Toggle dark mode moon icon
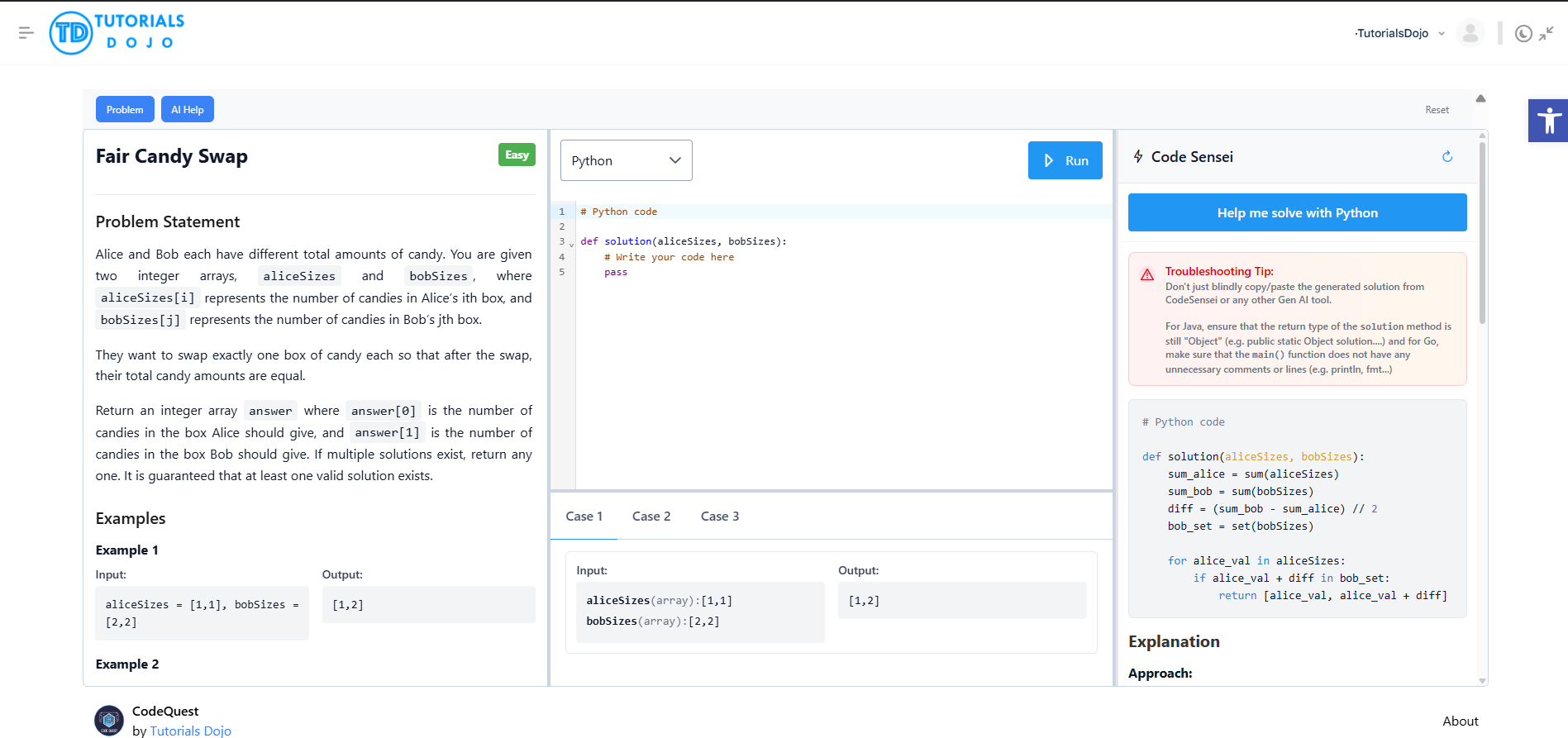The image size is (1568, 738). click(1523, 33)
